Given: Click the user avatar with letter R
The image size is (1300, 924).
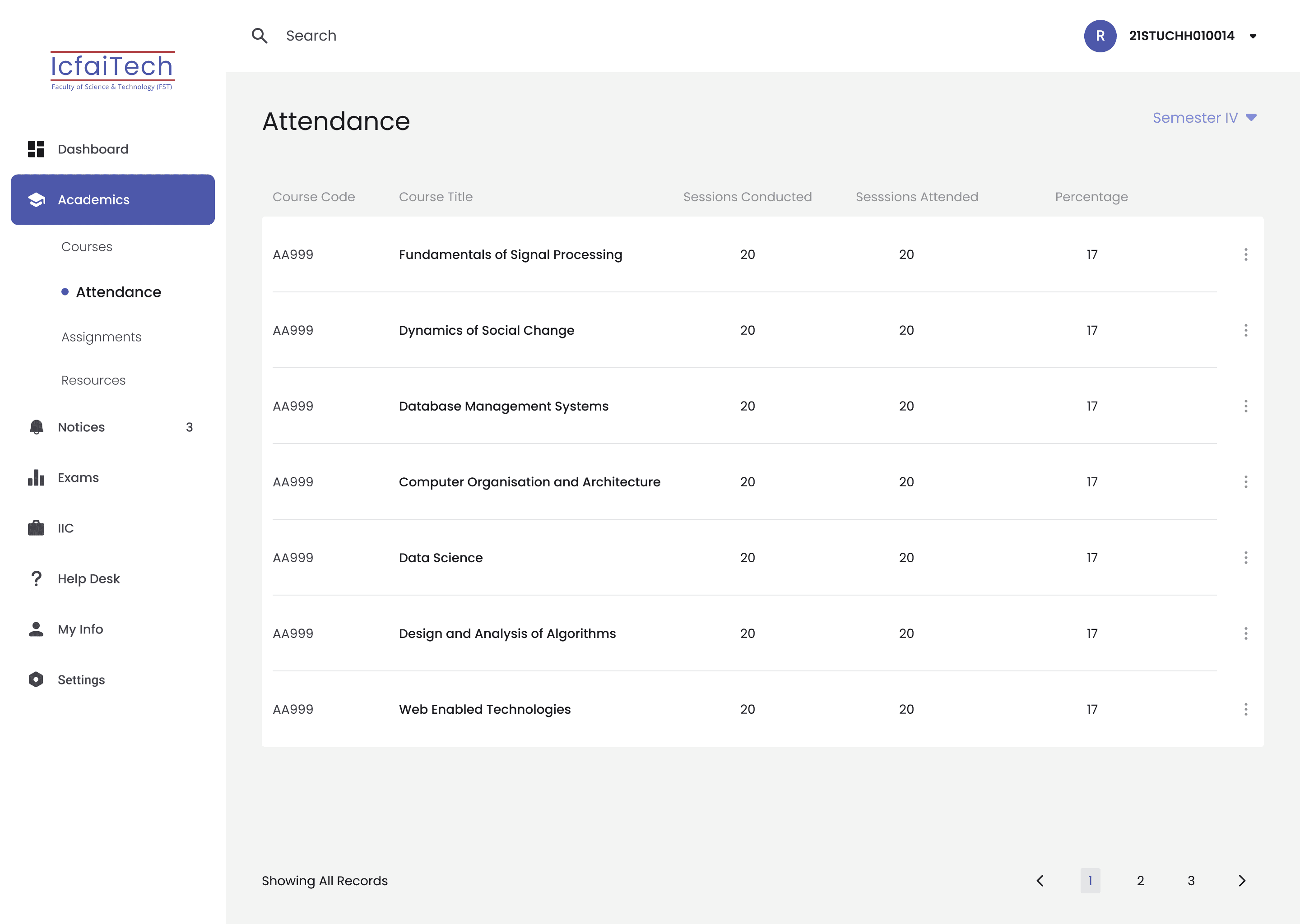Looking at the screenshot, I should click(1100, 36).
